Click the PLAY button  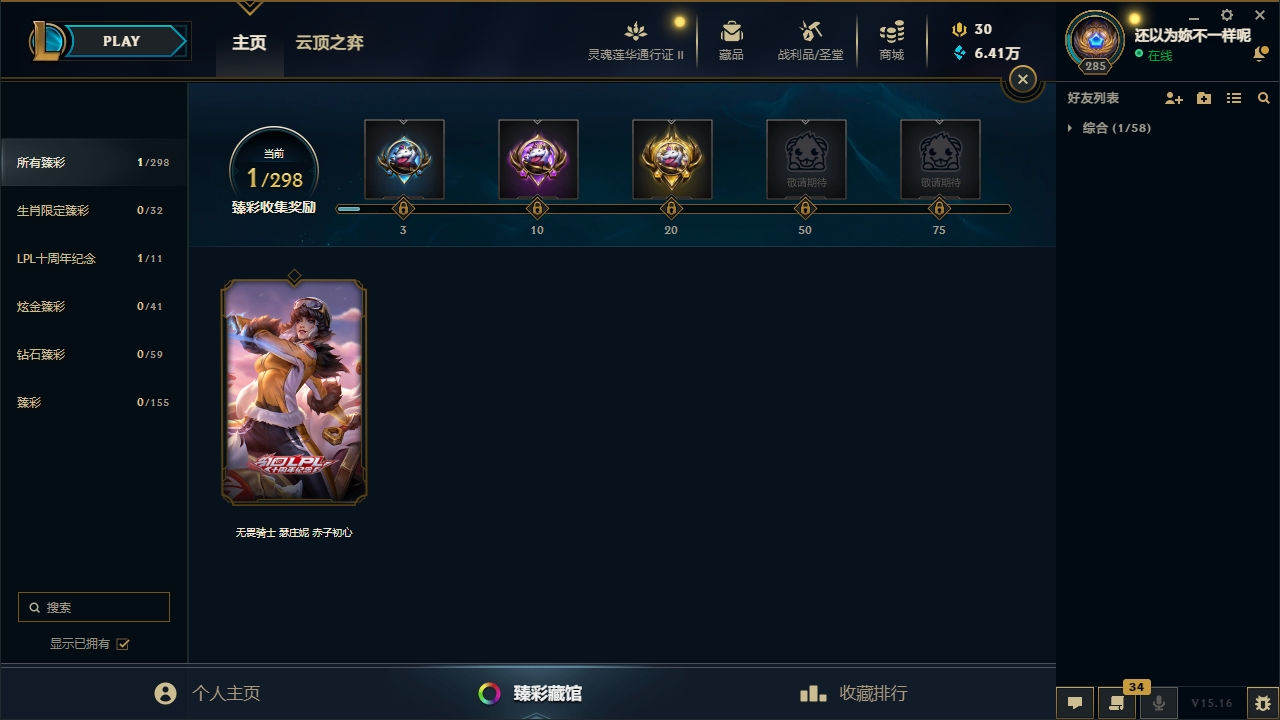click(123, 41)
